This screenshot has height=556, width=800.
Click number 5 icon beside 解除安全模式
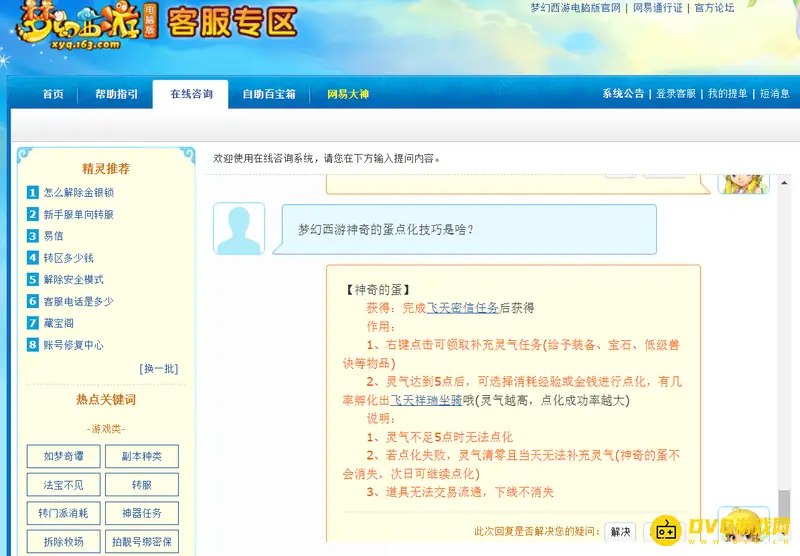33,280
